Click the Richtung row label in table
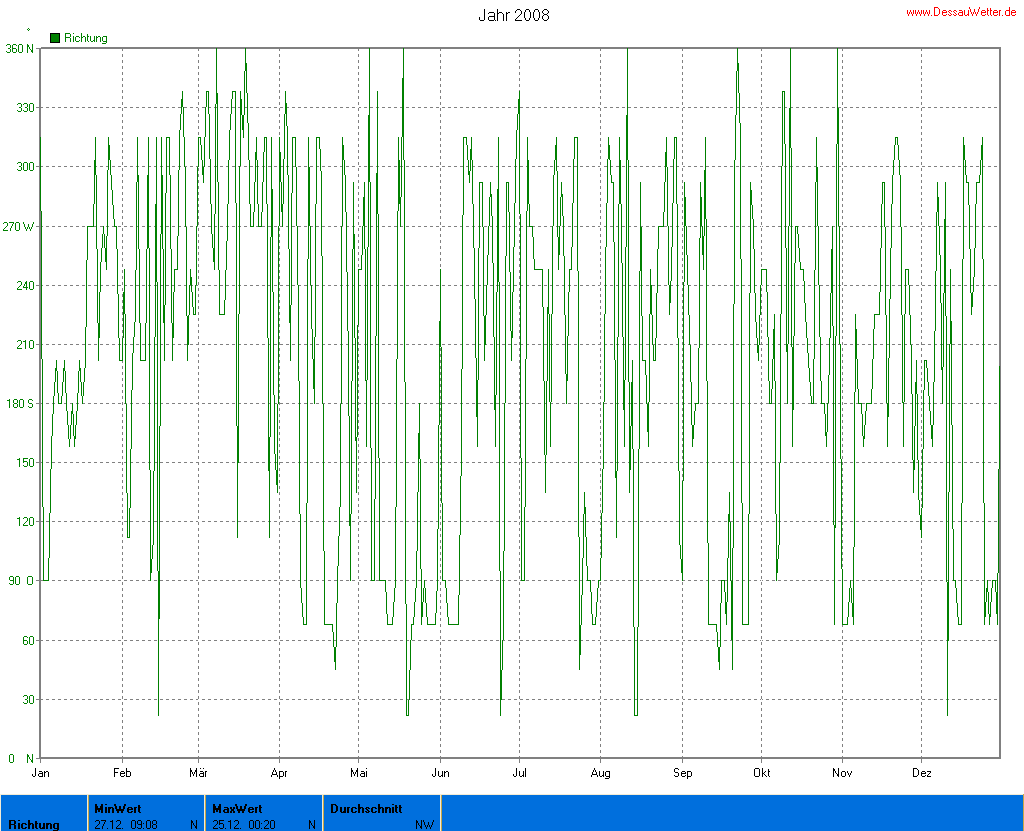The width and height of the screenshot is (1024, 831). [x=34, y=825]
